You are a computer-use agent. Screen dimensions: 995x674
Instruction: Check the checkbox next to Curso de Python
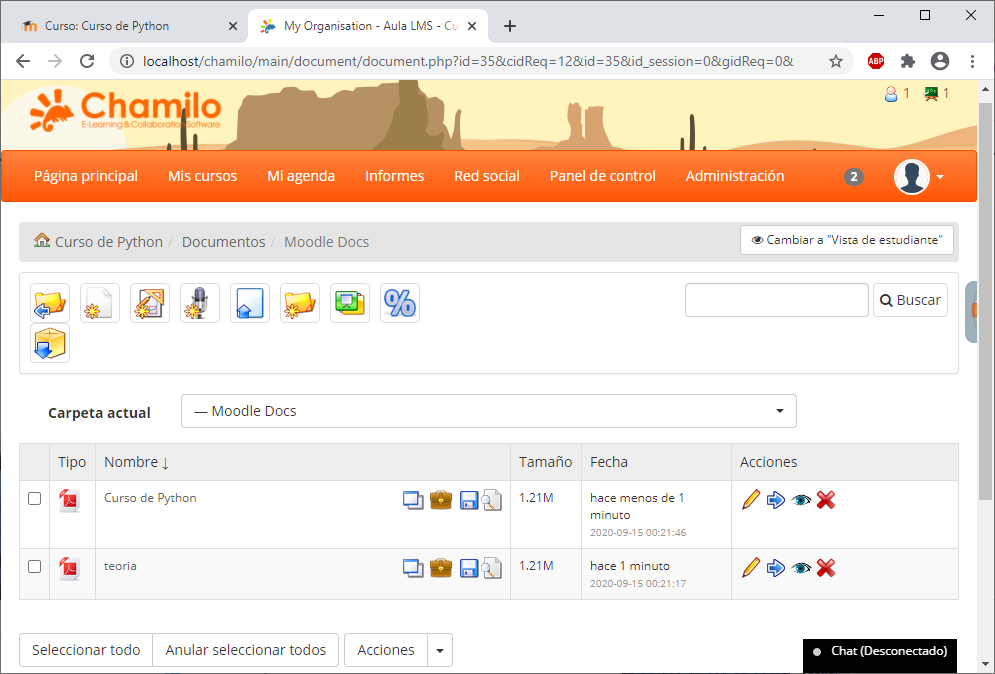coord(35,497)
